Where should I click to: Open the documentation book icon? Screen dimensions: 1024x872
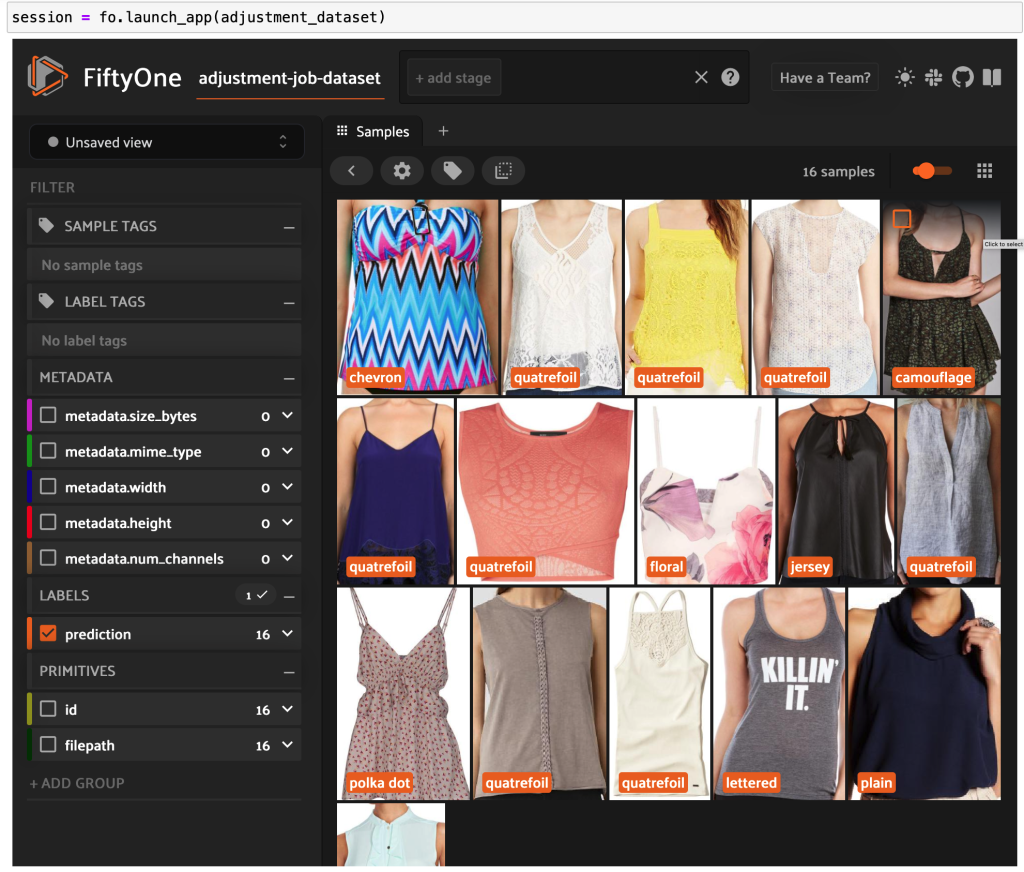tap(991, 78)
